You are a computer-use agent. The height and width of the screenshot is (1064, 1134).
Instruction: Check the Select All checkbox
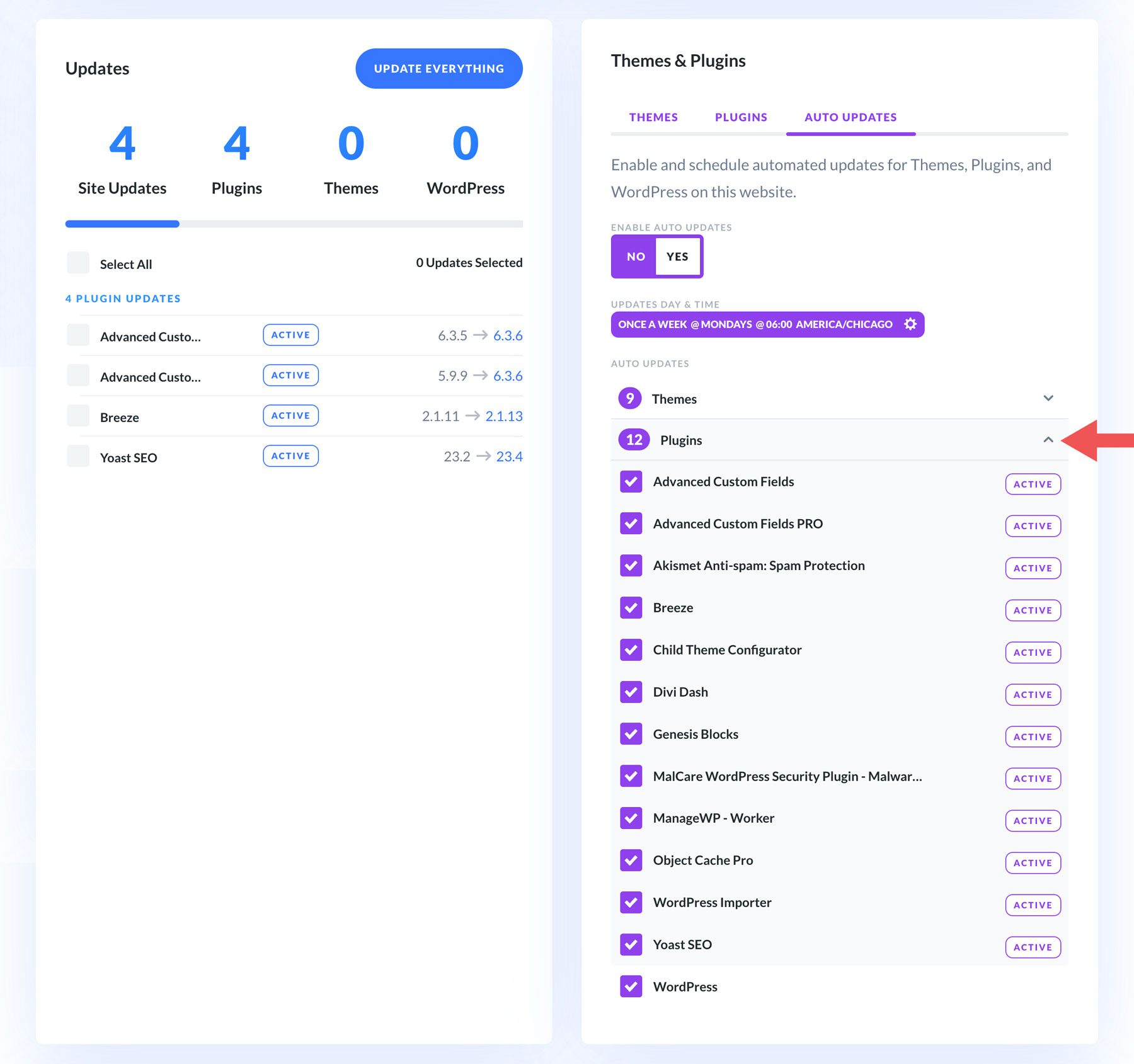pyautogui.click(x=77, y=263)
